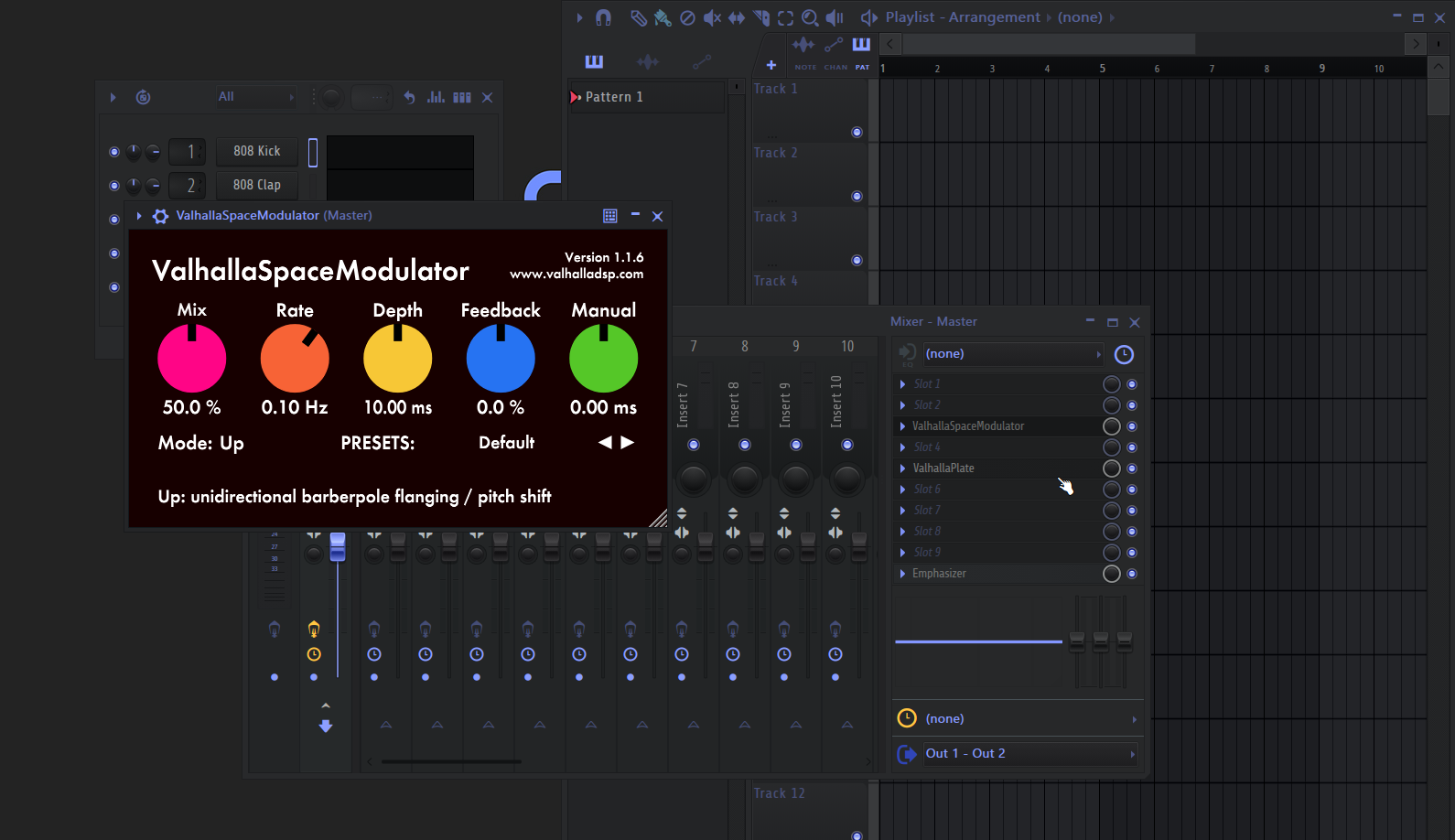Image resolution: width=1455 pixels, height=840 pixels.
Task: Toggle the Insert 7 mute LED
Action: 694,445
